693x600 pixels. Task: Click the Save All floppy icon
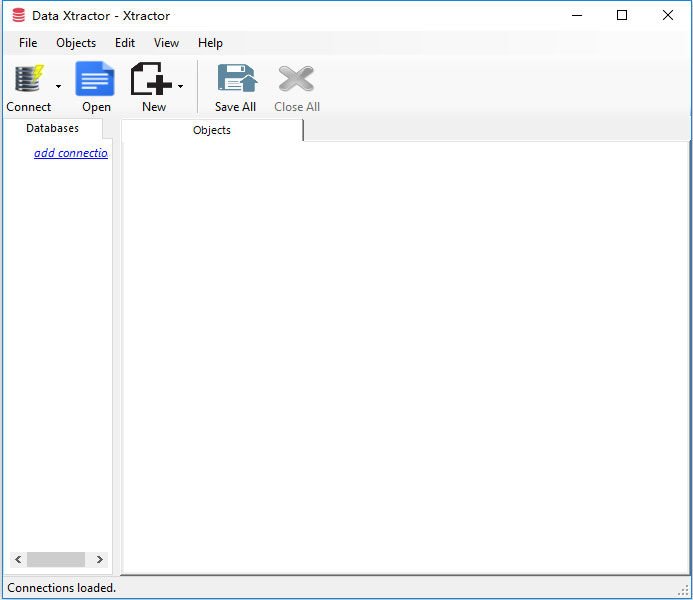tap(235, 80)
